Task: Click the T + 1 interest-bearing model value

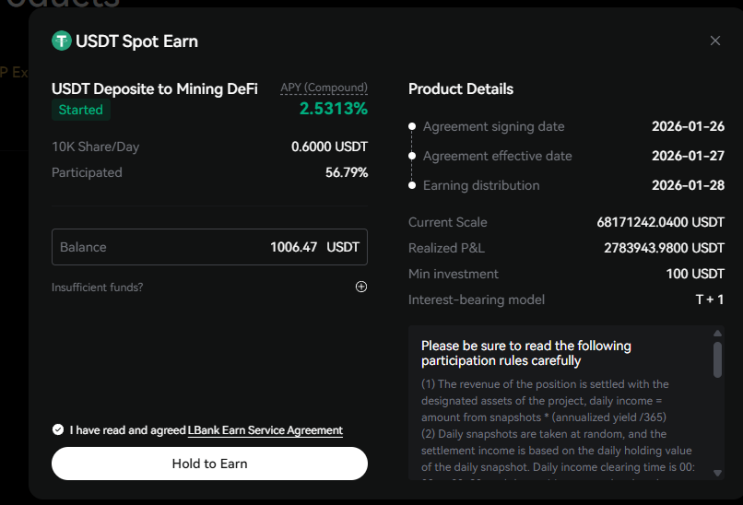Action: [x=709, y=299]
